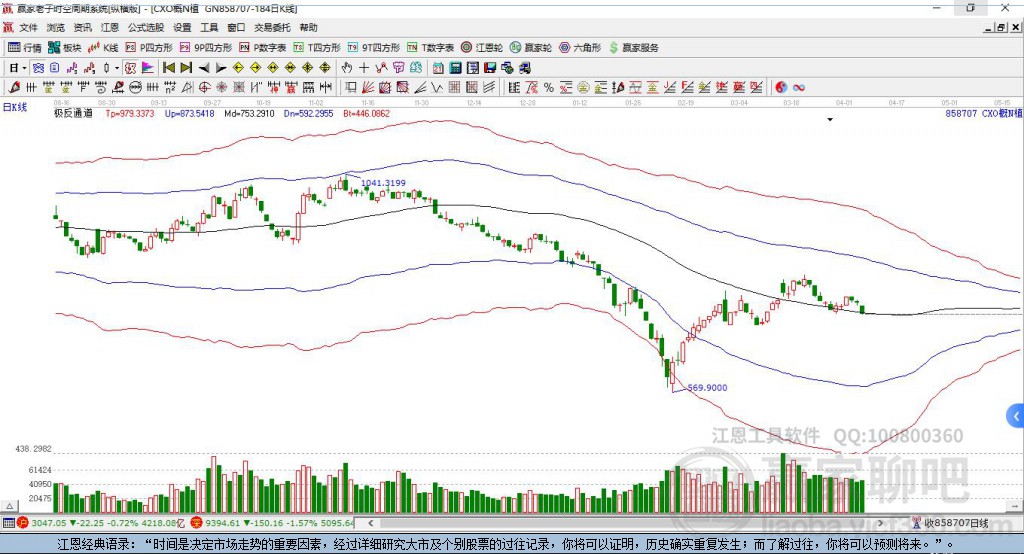1024x554 pixels.
Task: Open the 行情 quotes view
Action: pyautogui.click(x=25, y=48)
